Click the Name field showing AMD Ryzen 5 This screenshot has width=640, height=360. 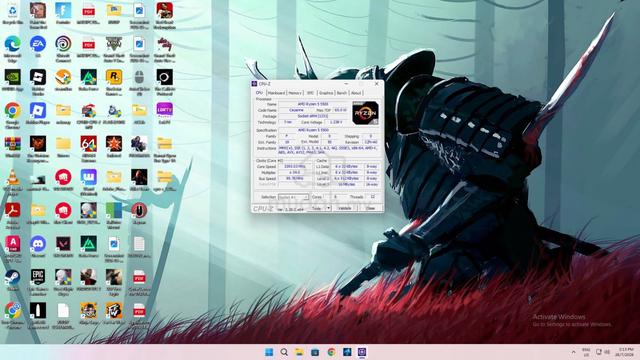[313, 104]
